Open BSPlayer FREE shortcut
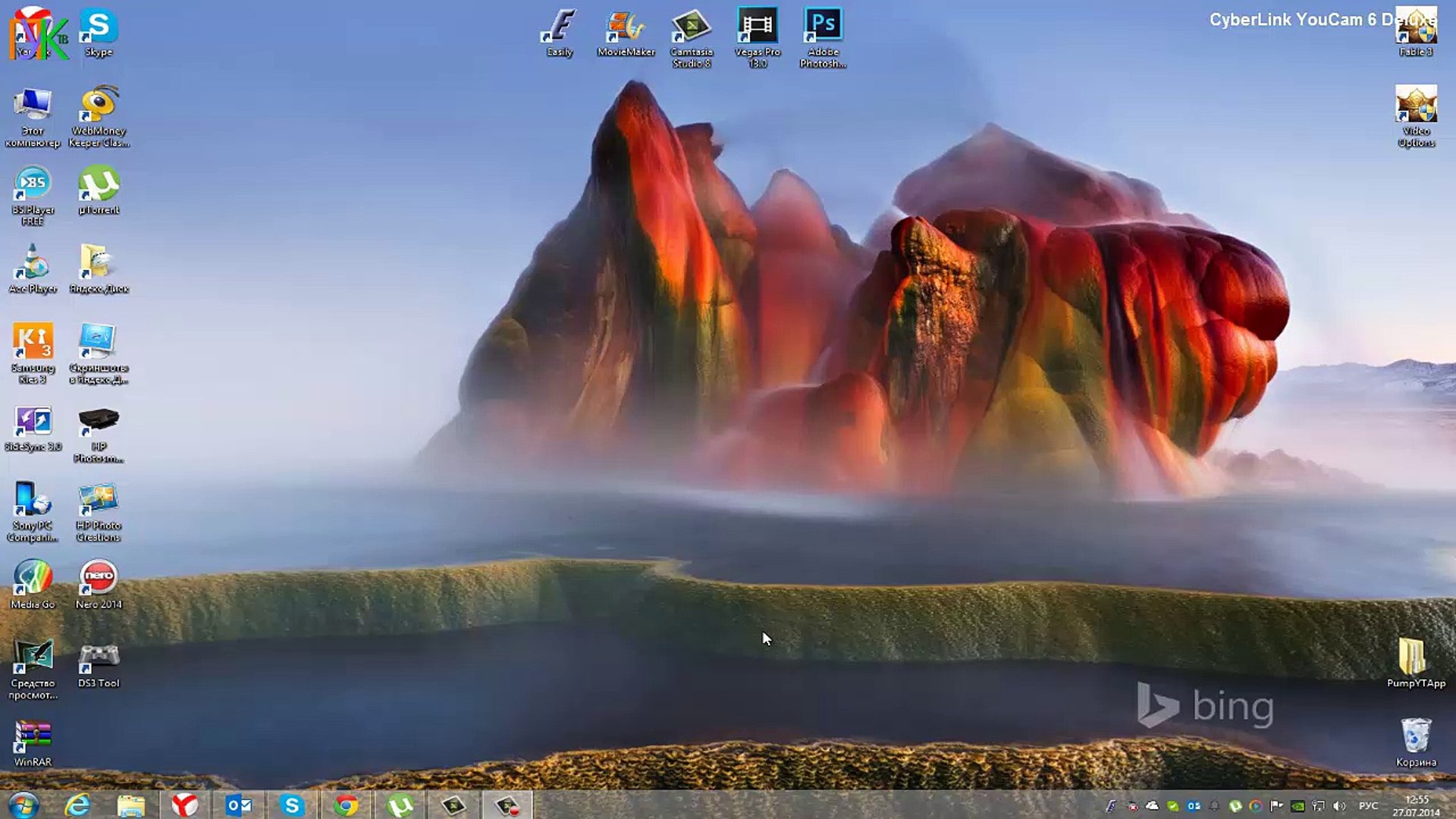 pyautogui.click(x=33, y=196)
